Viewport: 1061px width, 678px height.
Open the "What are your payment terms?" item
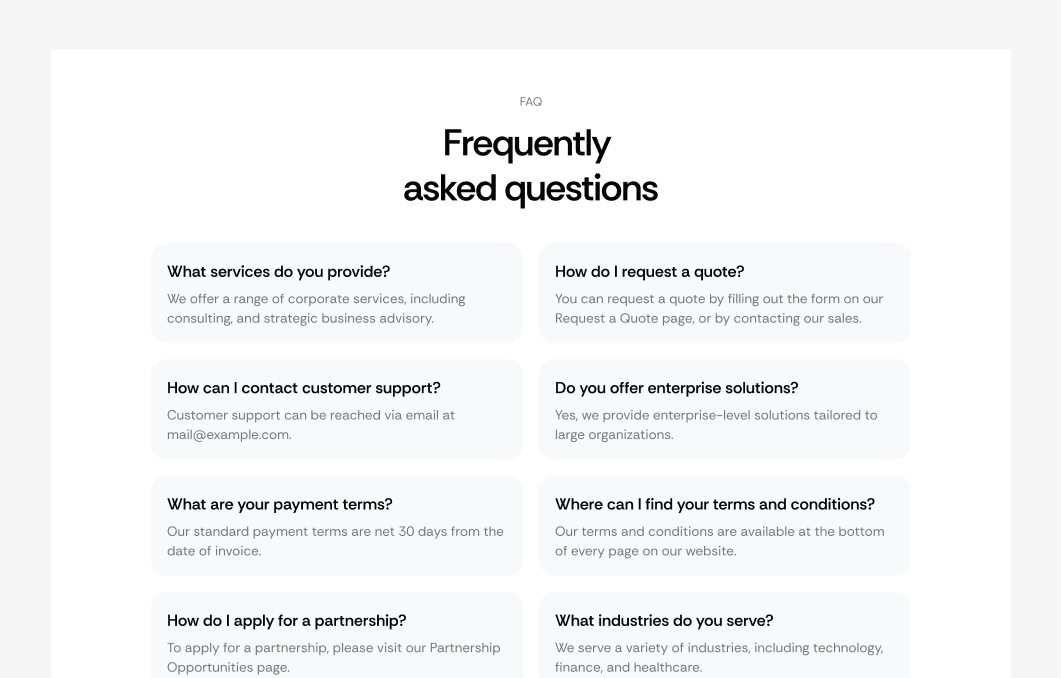279,504
